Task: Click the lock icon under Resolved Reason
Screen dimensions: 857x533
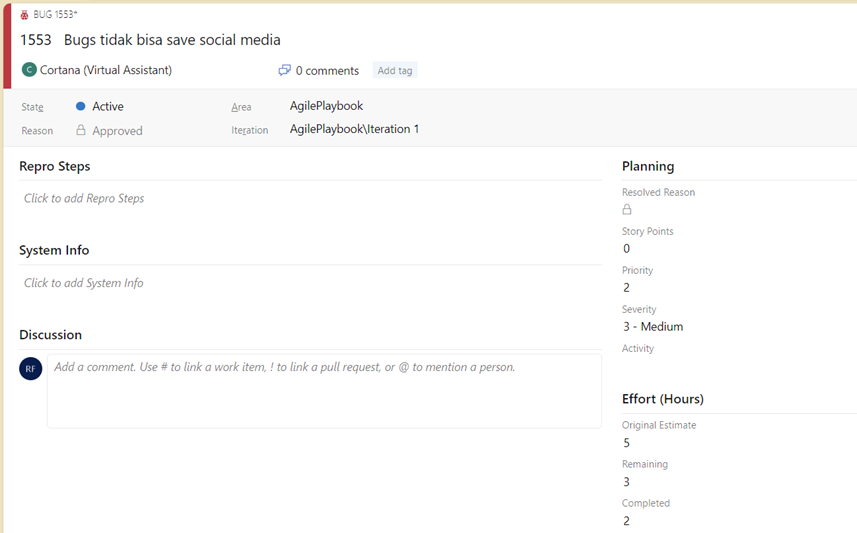Action: click(x=627, y=209)
